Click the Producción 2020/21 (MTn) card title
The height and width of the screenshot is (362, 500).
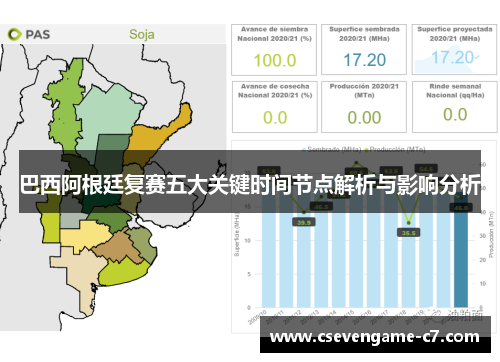(364, 91)
